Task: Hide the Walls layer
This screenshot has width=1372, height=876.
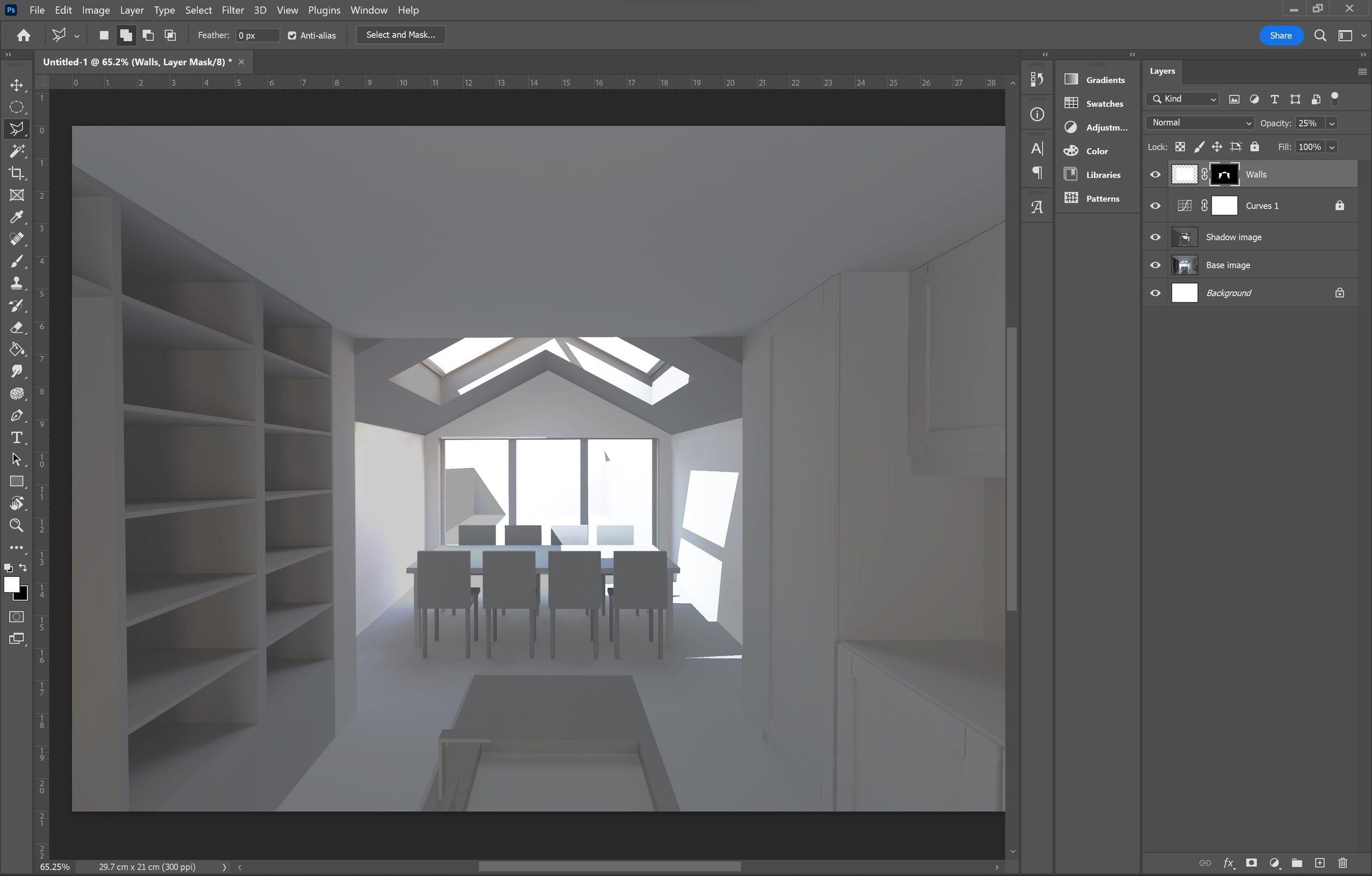Action: (1155, 175)
